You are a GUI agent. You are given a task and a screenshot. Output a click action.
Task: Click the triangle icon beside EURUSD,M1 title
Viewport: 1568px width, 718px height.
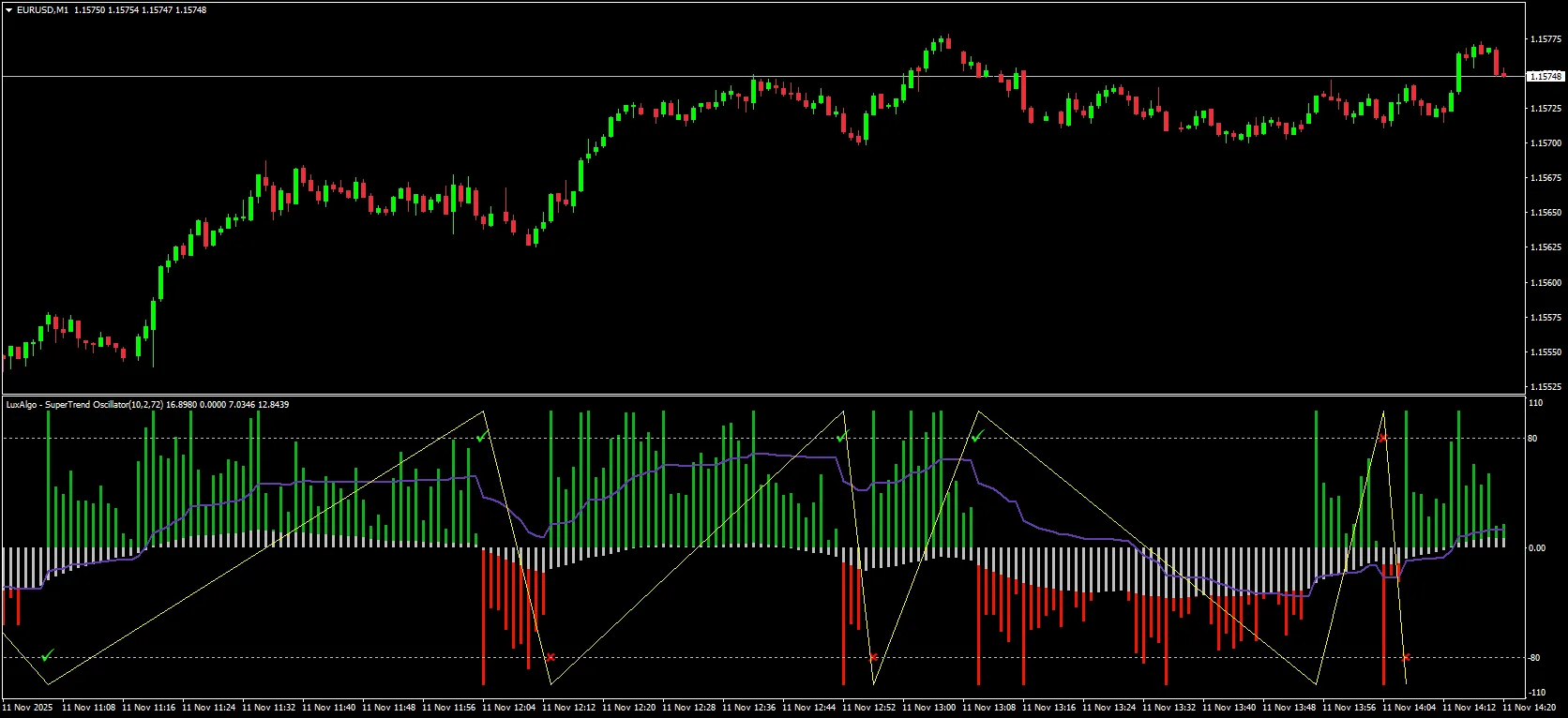(x=8, y=10)
